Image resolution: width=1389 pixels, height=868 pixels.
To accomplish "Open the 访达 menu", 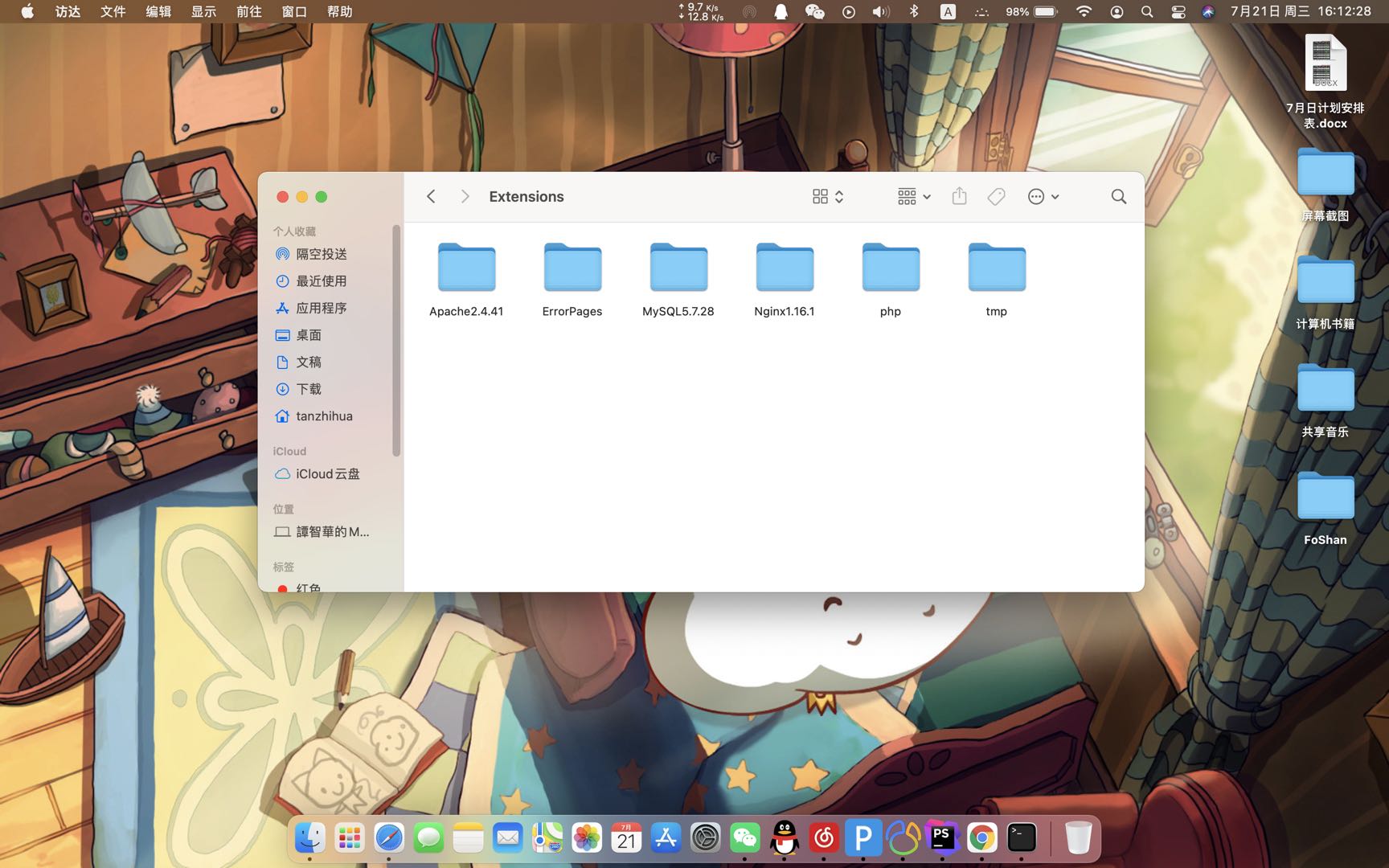I will (x=68, y=11).
